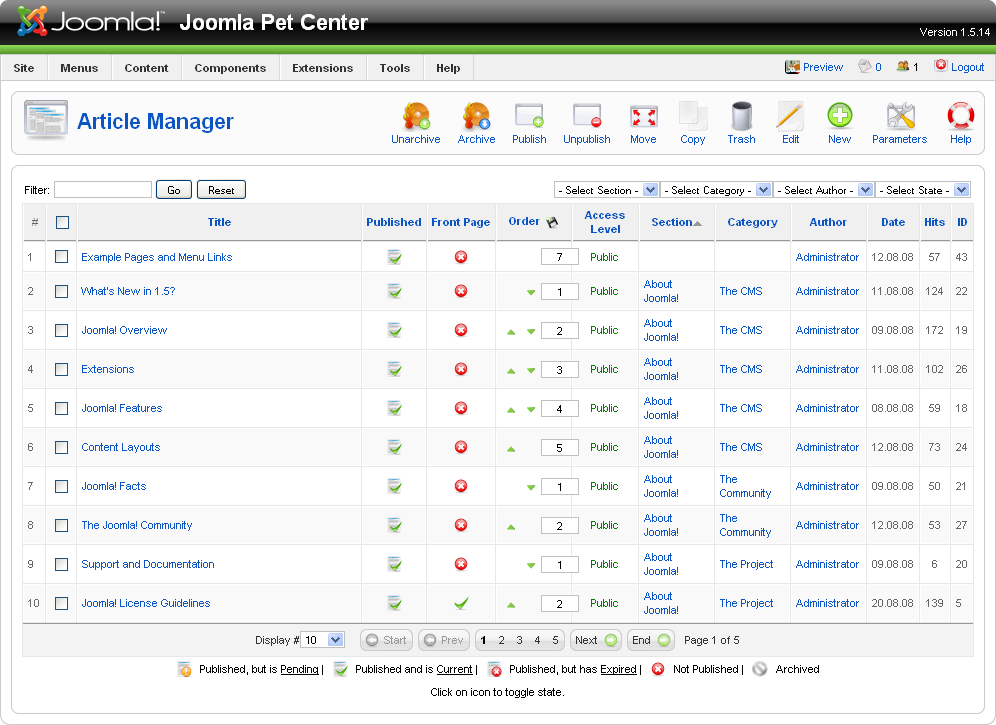Open the Select Category dropdown
The image size is (996, 725).
point(716,190)
